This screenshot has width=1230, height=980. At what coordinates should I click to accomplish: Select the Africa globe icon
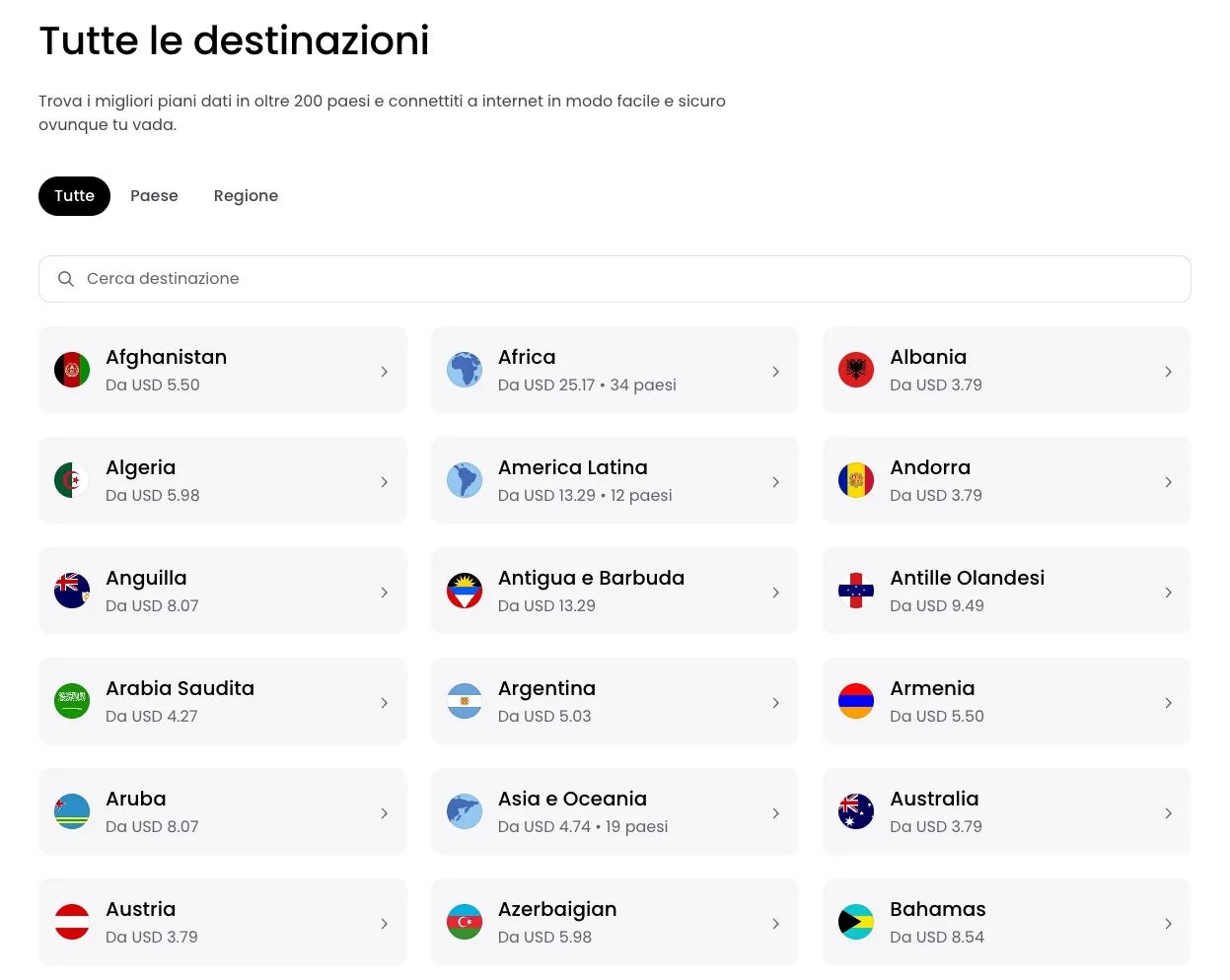(x=464, y=370)
